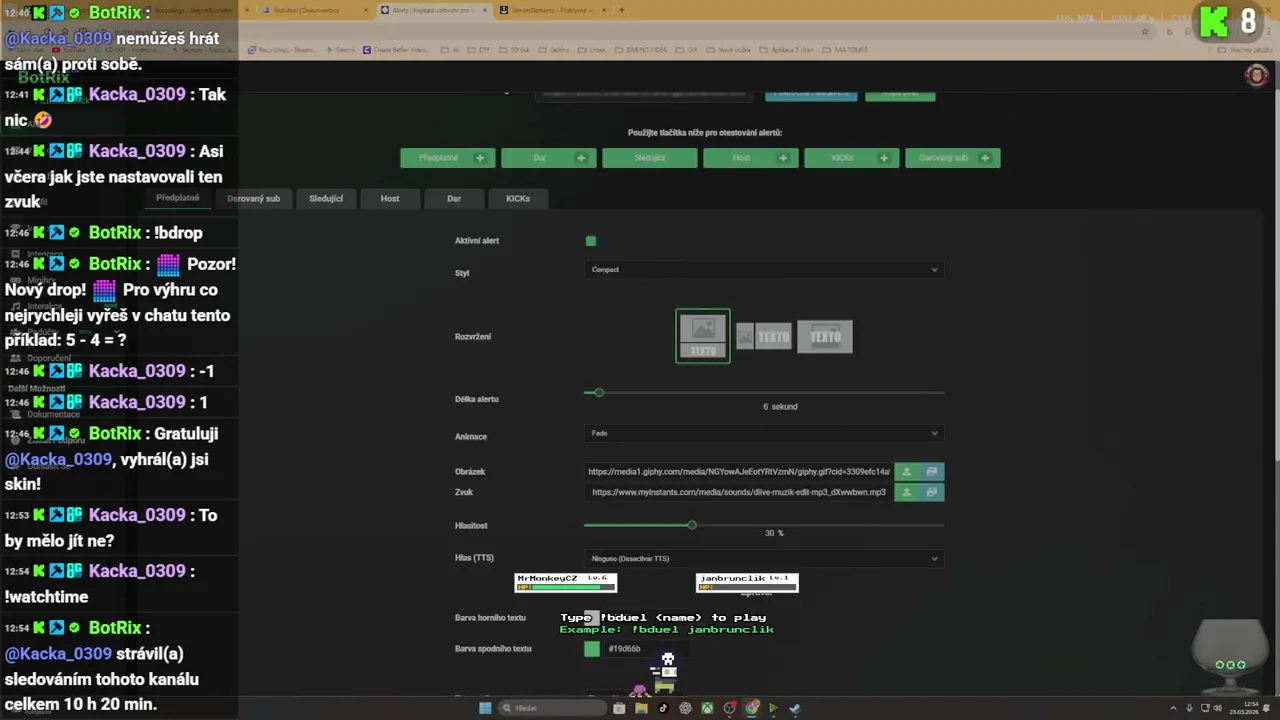Open the Windows Start menu
Image resolution: width=1280 pixels, height=720 pixels.
coord(485,708)
